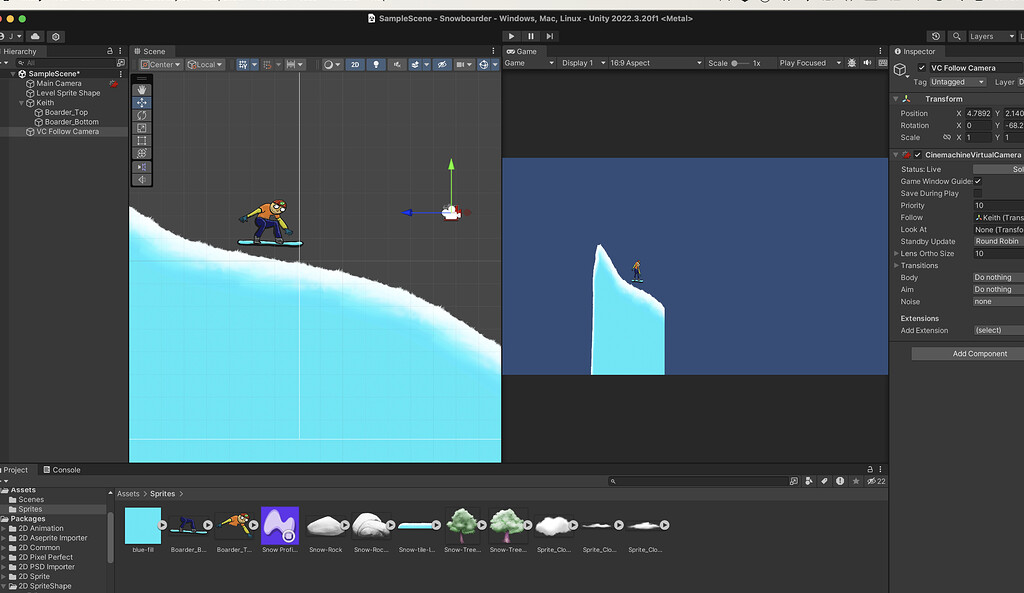Select the Rect tool in scene toolbar
Image resolution: width=1024 pixels, height=593 pixels.
click(142, 141)
